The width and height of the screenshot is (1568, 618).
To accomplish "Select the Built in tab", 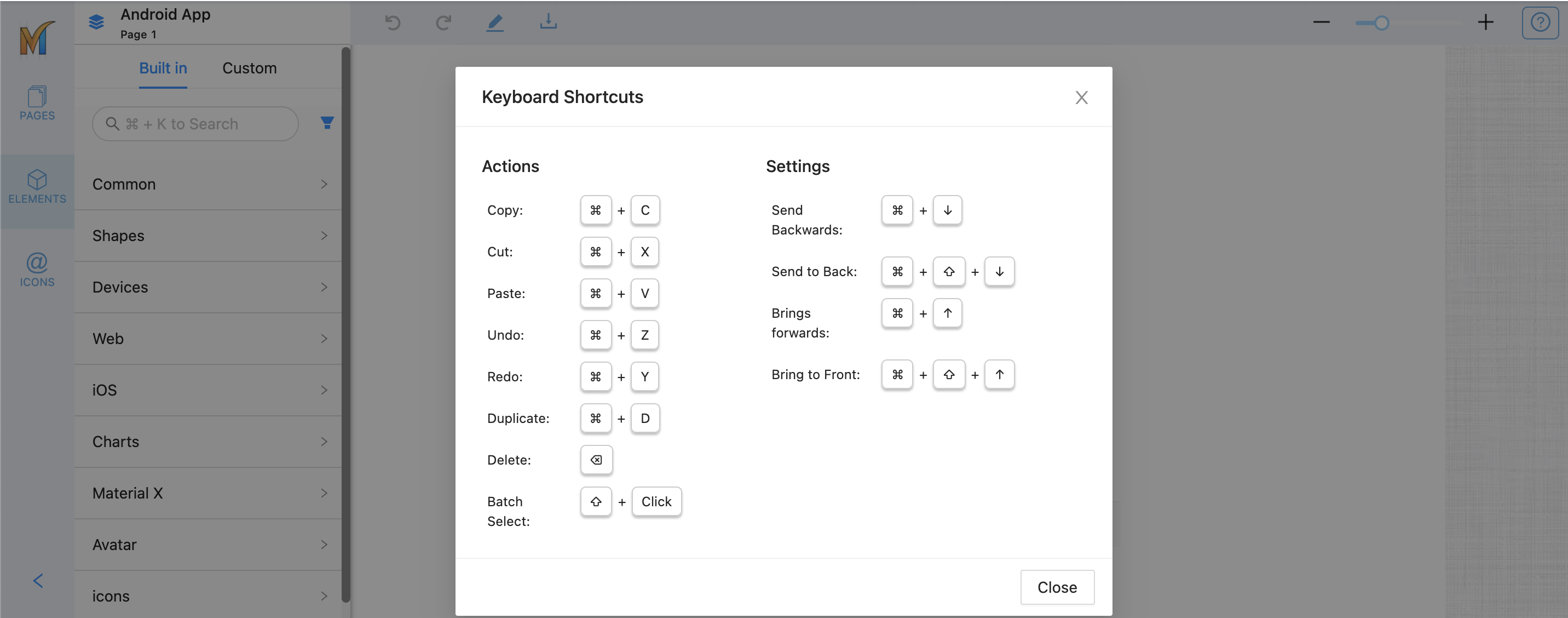I will 163,68.
